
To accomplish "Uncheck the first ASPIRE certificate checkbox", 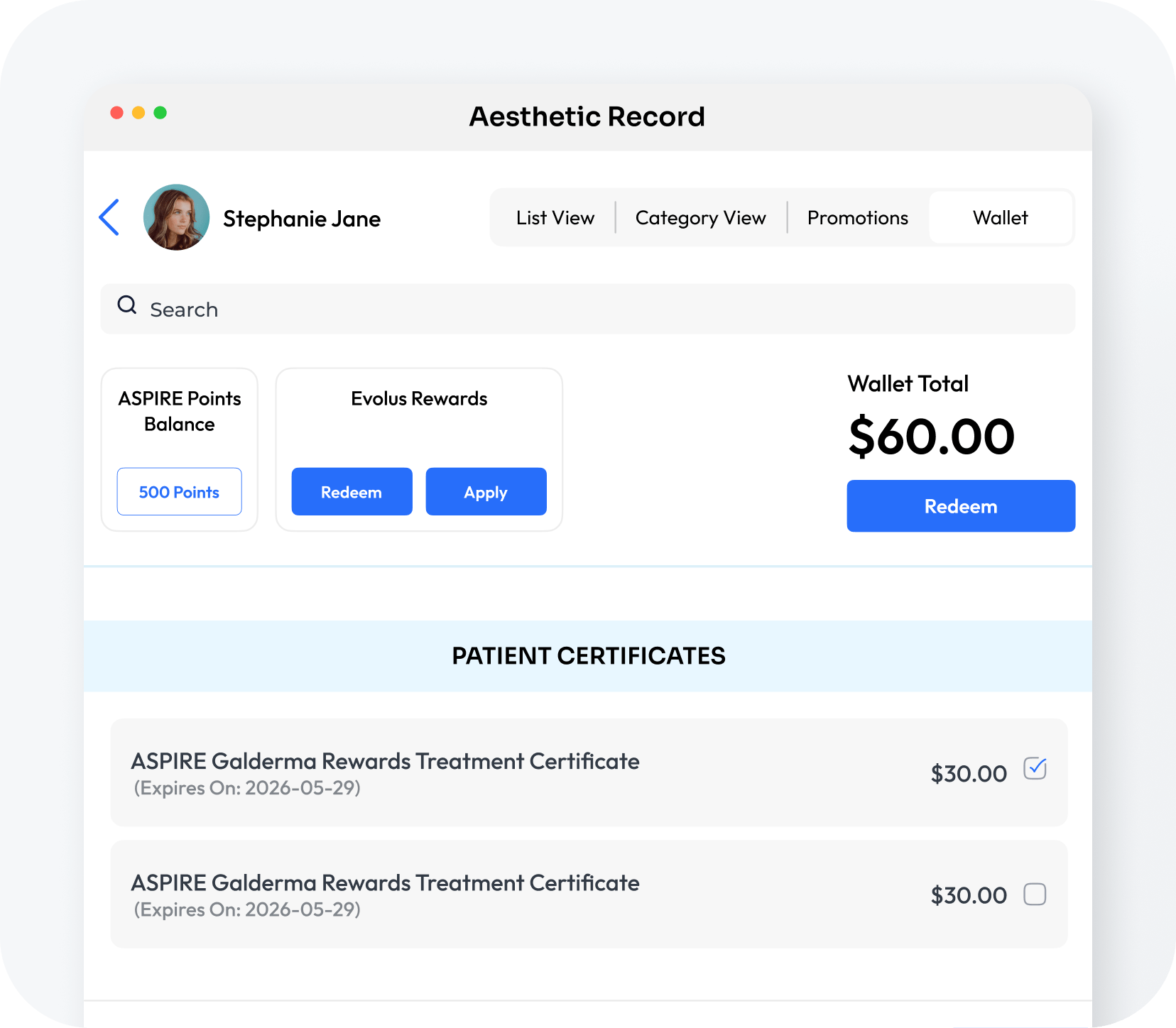I will [1035, 769].
